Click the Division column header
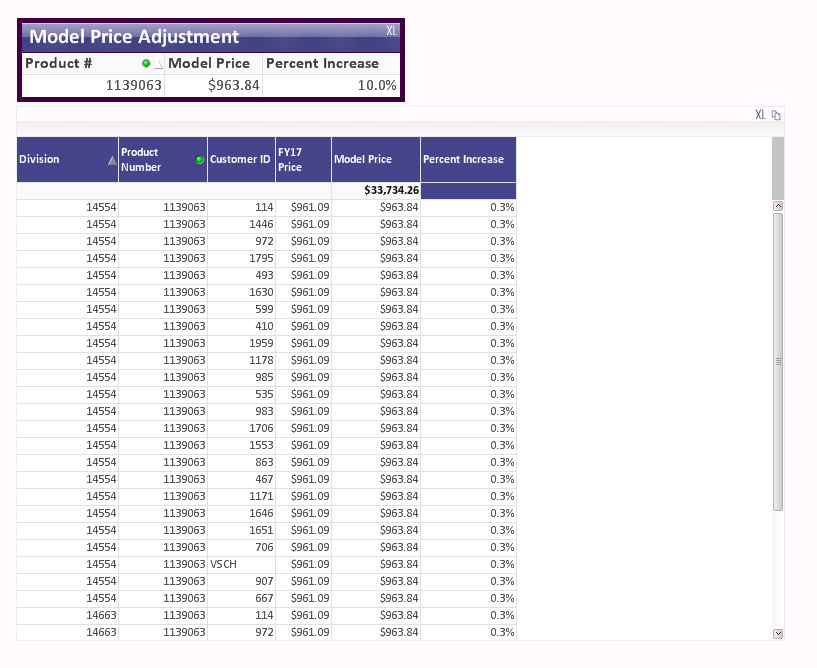The image size is (817, 668). pos(67,159)
